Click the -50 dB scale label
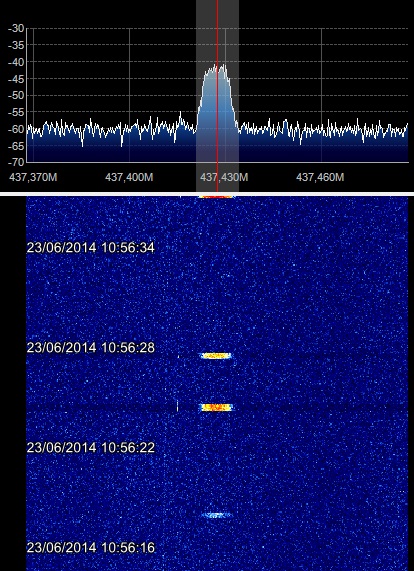Screen dimensions: 414x571 click(x=16, y=95)
